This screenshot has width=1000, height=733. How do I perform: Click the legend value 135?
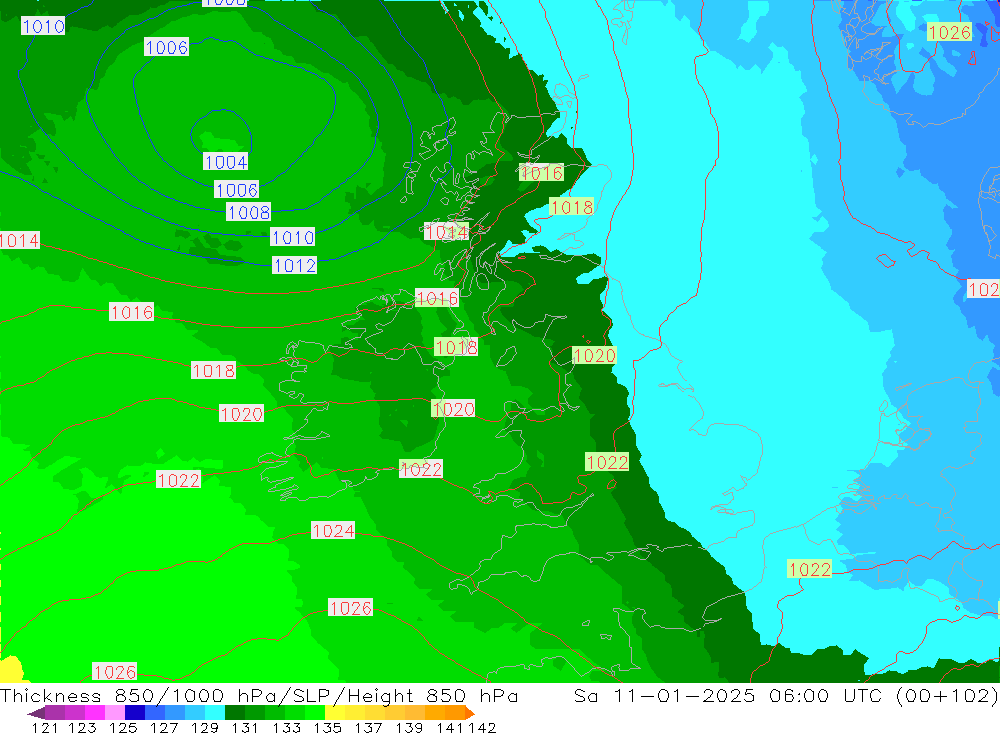(x=327, y=727)
